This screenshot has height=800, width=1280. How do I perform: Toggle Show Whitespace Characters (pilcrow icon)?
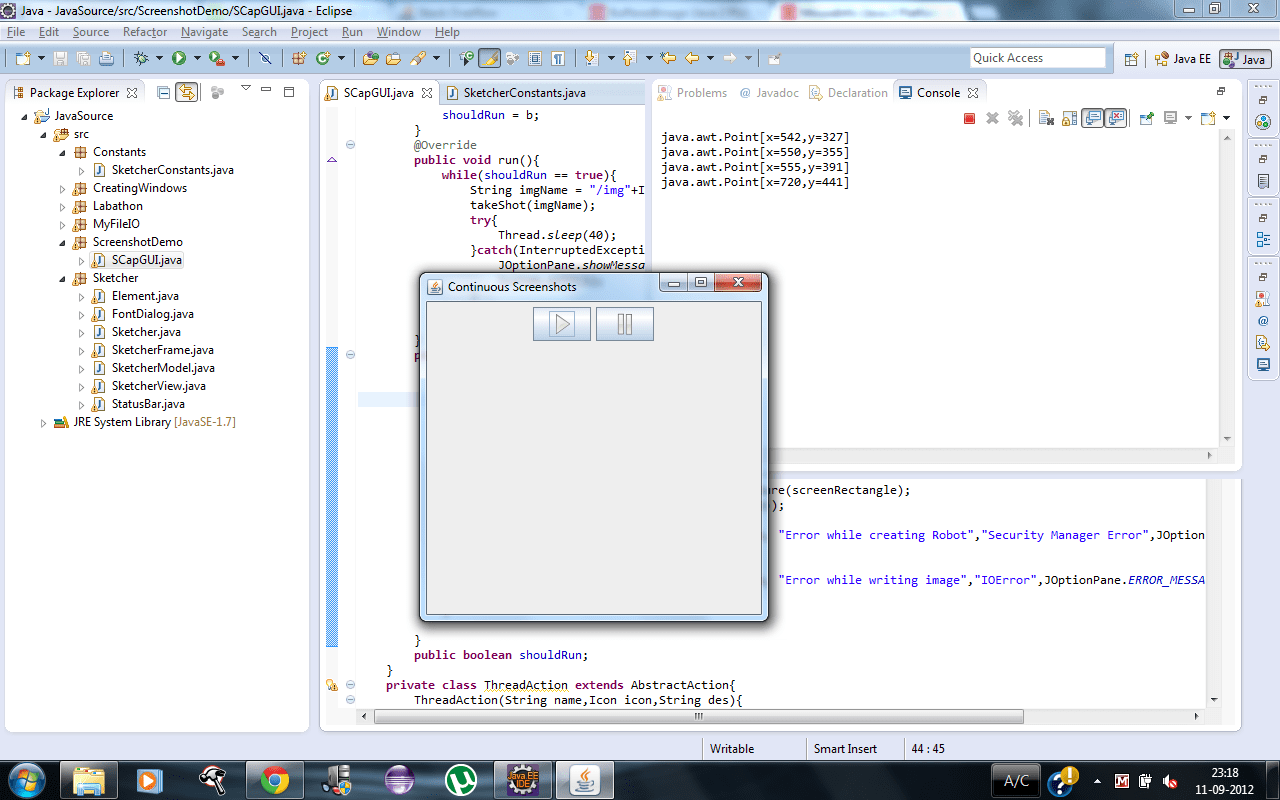coord(558,58)
